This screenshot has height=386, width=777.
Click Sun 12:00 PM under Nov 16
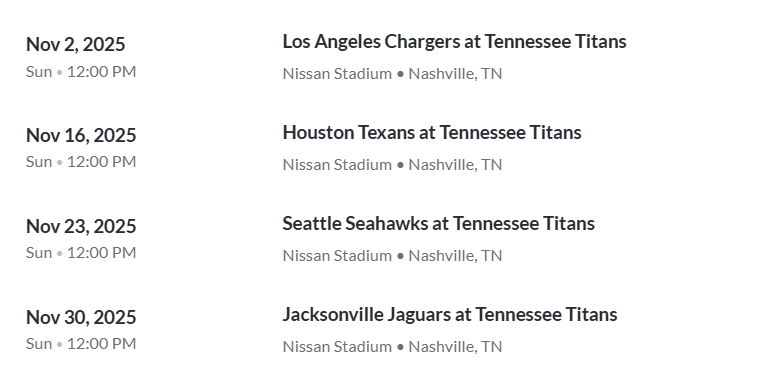coord(81,162)
